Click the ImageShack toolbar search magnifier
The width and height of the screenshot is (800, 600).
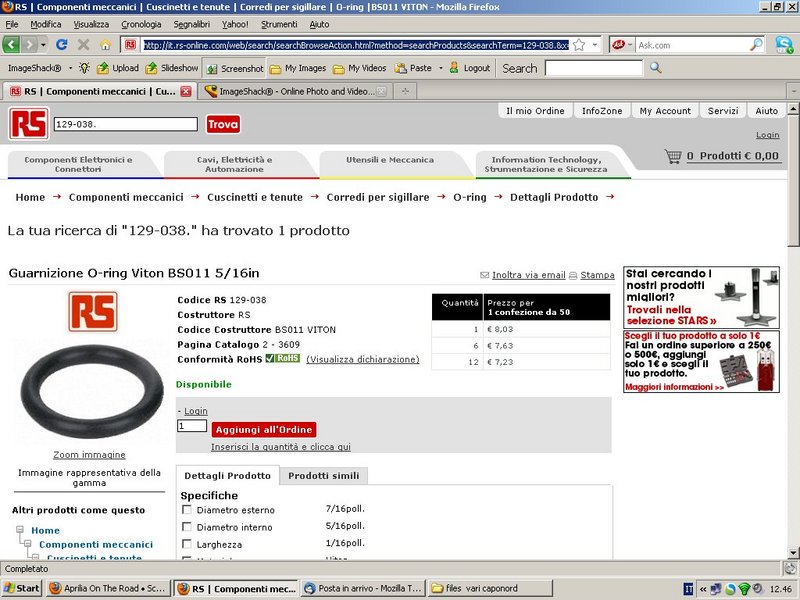coord(656,67)
